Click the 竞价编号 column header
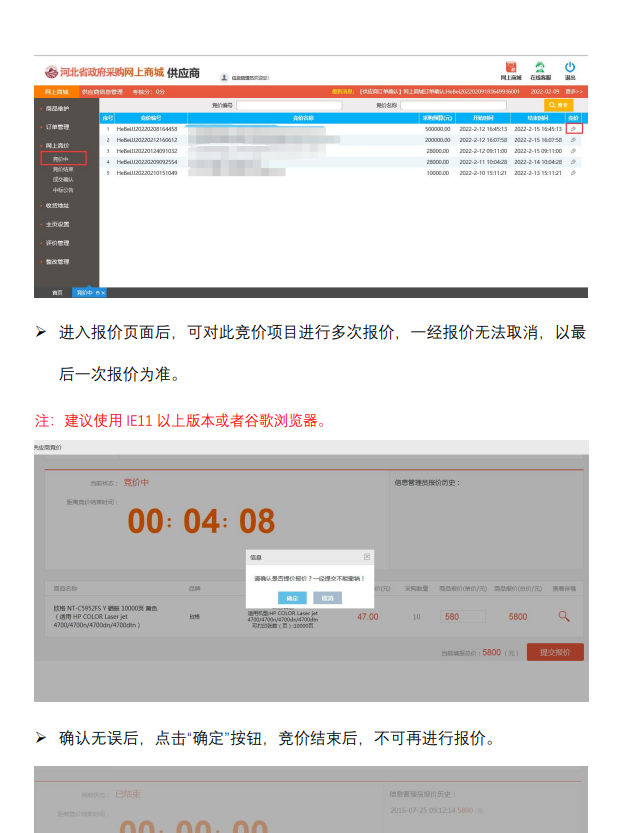Image resolution: width=634 pixels, height=833 pixels. (x=151, y=118)
